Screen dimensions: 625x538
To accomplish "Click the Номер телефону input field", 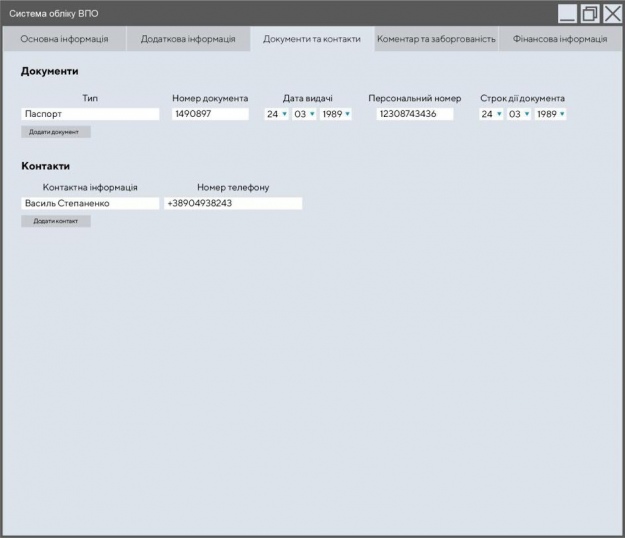I will [233, 203].
